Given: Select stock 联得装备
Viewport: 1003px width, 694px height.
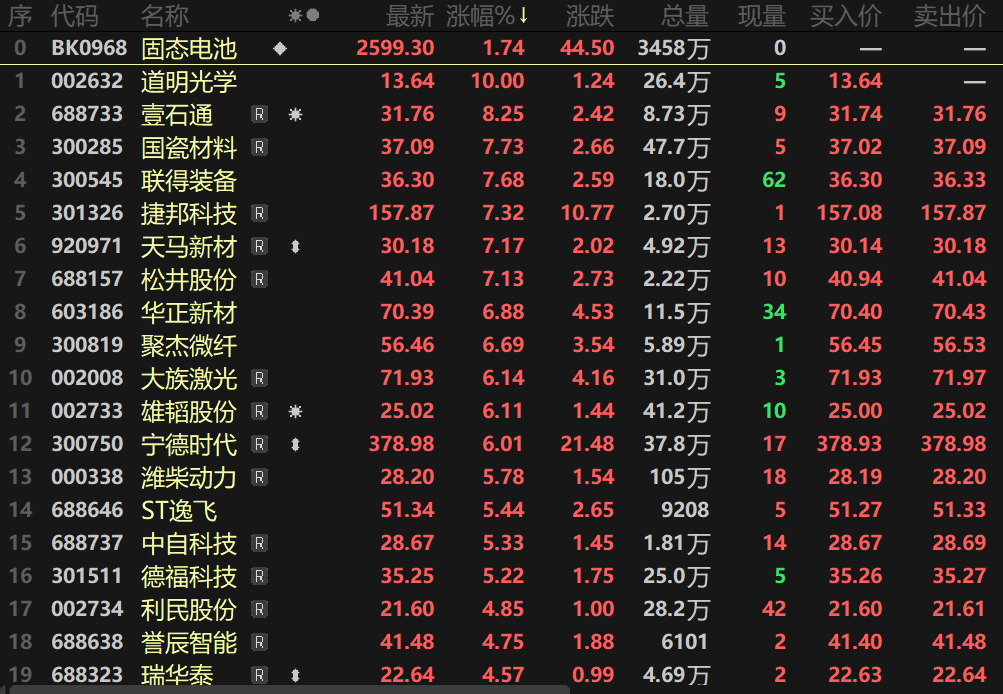Looking at the screenshot, I should 189,180.
